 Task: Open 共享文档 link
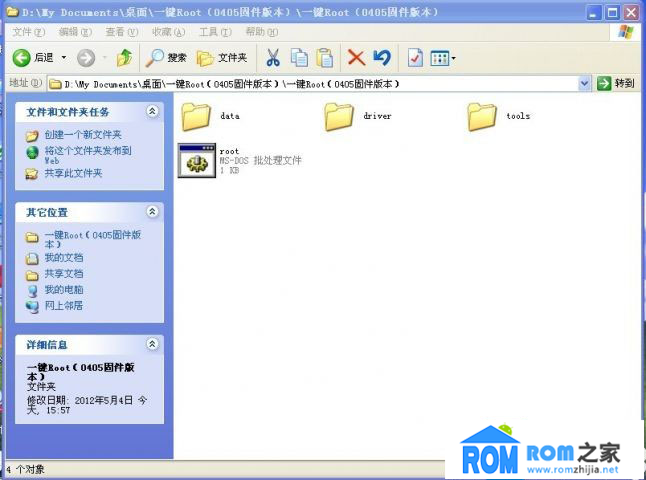click(x=64, y=274)
